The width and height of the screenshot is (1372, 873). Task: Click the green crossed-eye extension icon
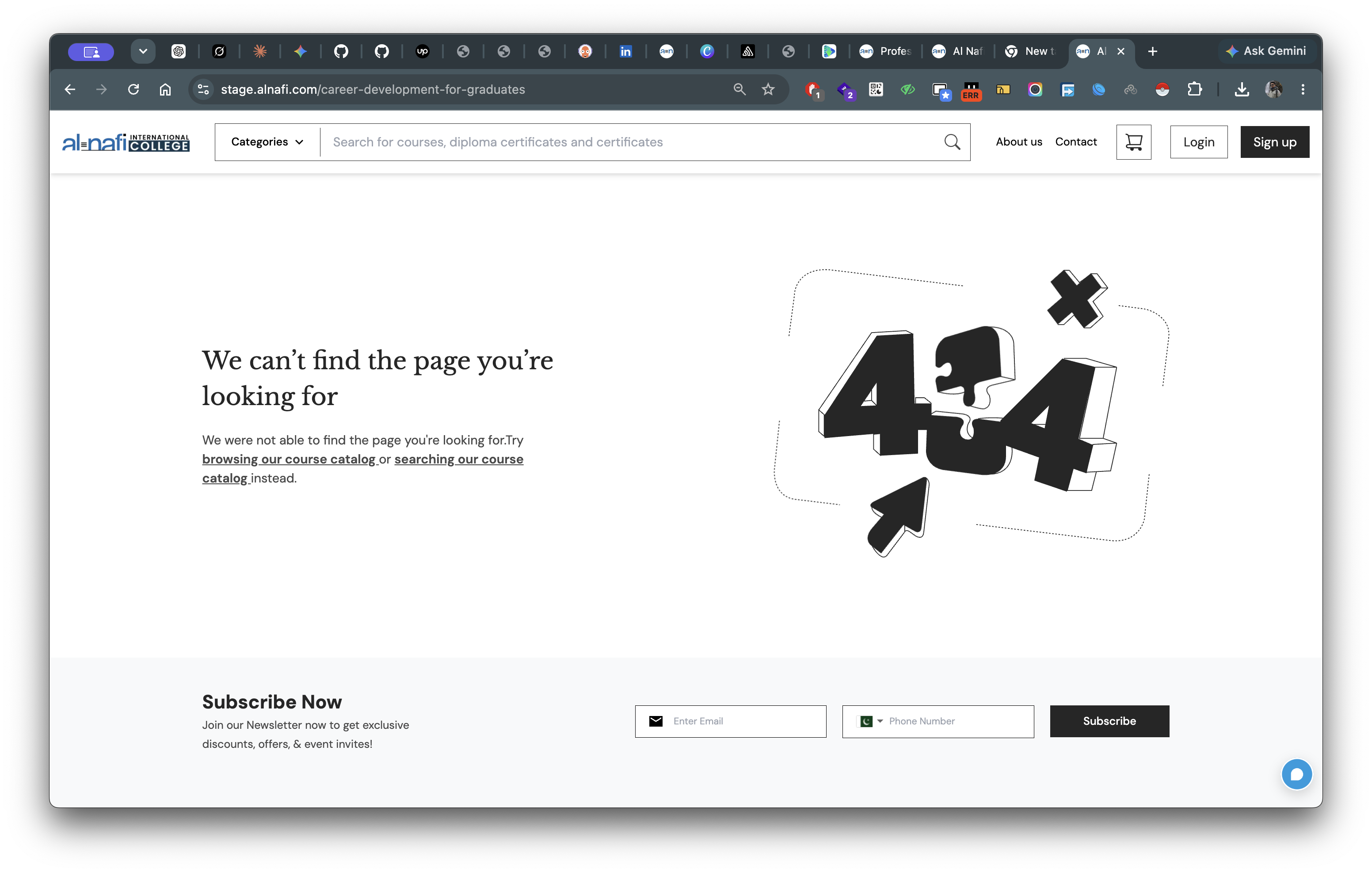[x=907, y=89]
